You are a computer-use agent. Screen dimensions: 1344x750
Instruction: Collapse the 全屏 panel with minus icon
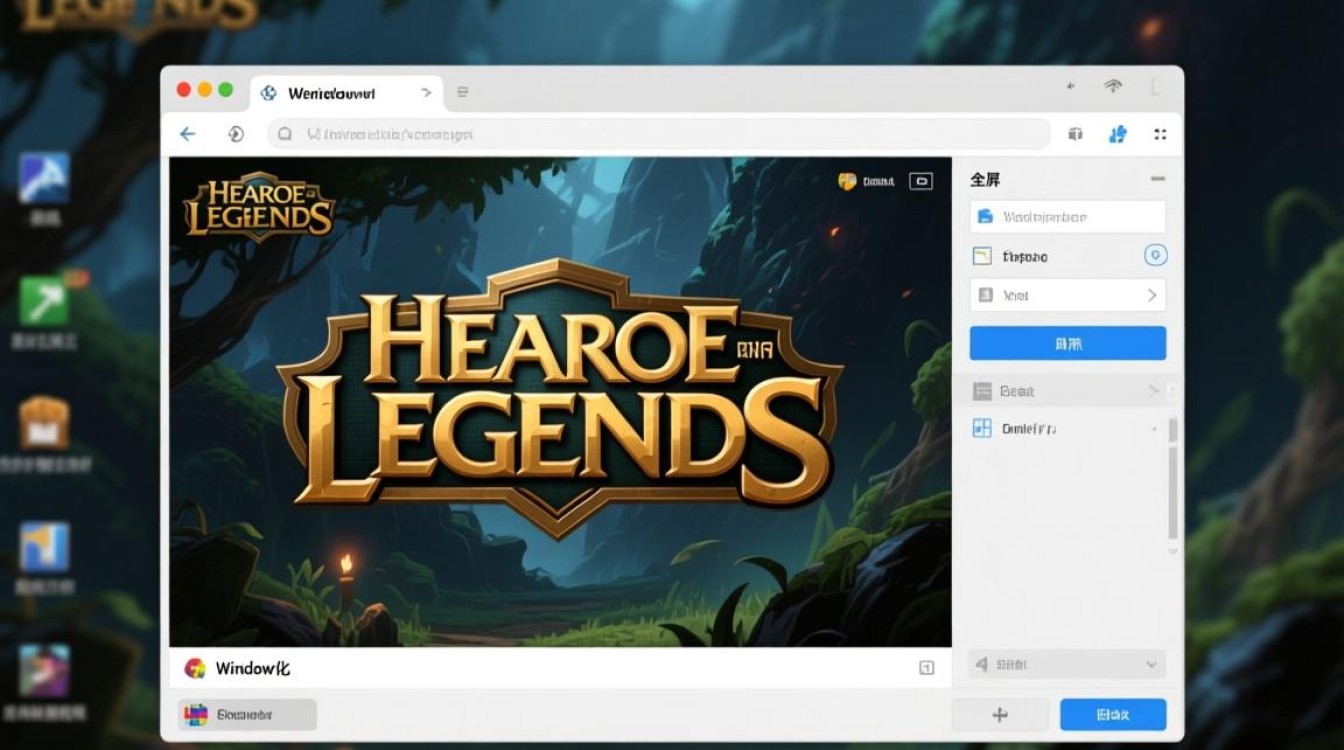click(1157, 179)
